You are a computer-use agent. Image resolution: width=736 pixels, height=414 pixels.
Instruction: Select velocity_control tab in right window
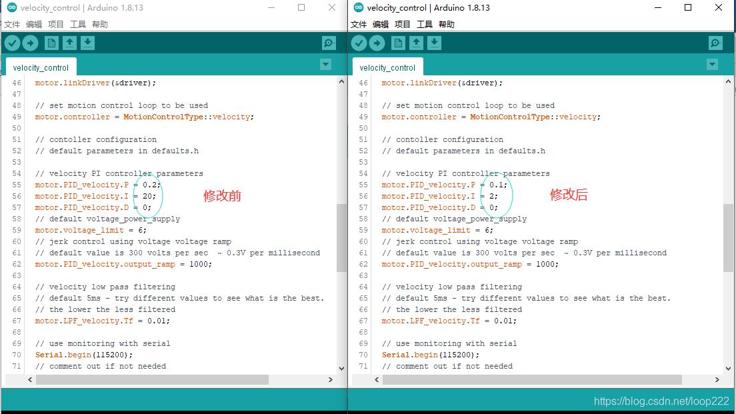(x=388, y=68)
